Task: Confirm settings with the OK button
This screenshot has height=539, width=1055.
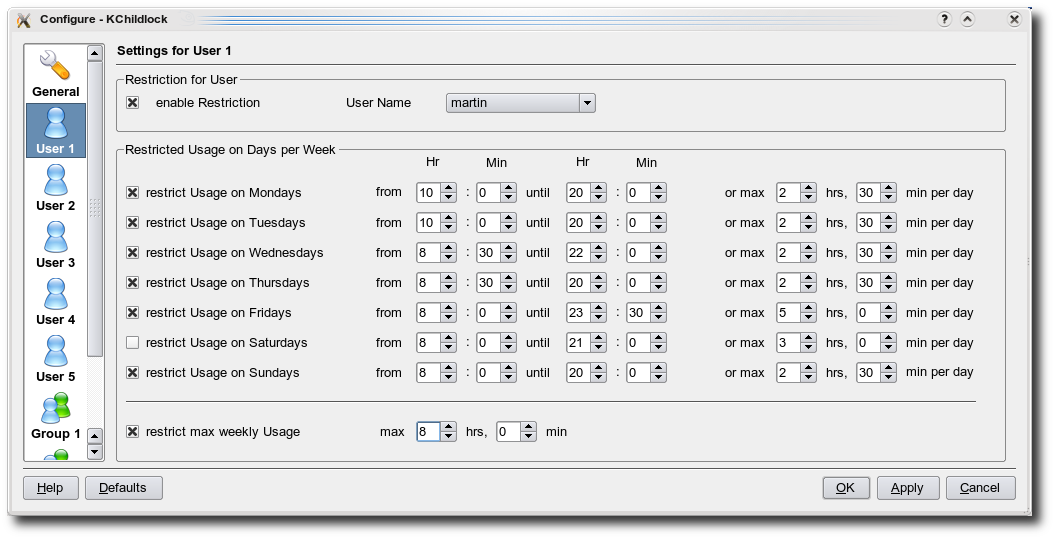Action: point(845,488)
